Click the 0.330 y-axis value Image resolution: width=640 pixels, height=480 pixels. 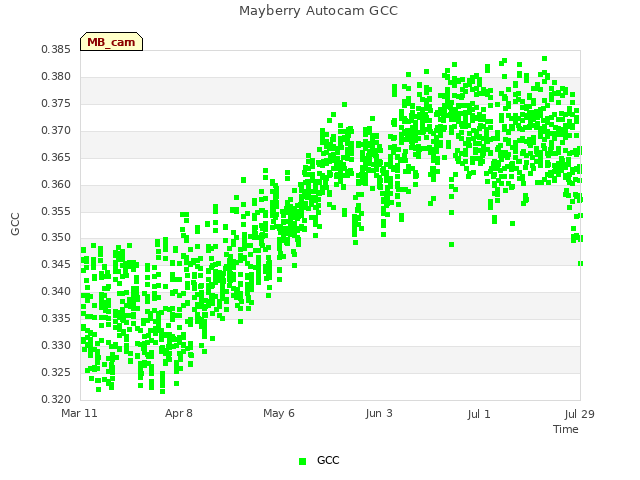[56, 345]
